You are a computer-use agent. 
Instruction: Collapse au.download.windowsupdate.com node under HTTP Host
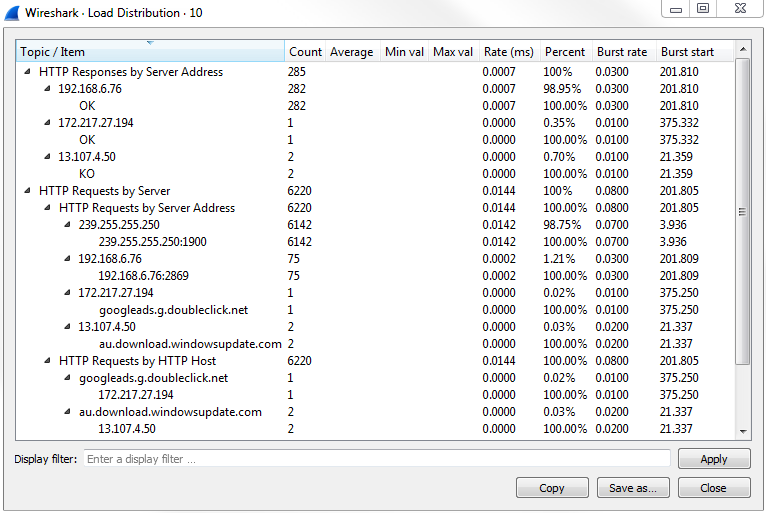67,412
